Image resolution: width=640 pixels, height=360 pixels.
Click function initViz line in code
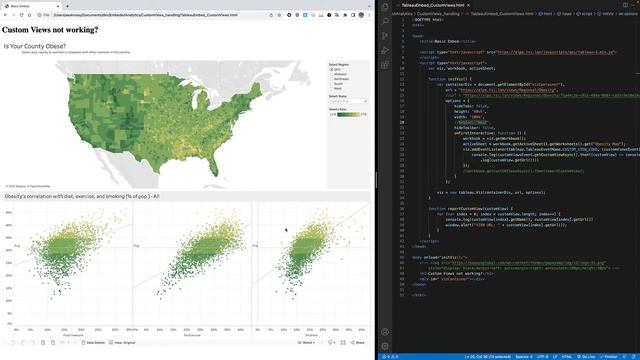450,79
